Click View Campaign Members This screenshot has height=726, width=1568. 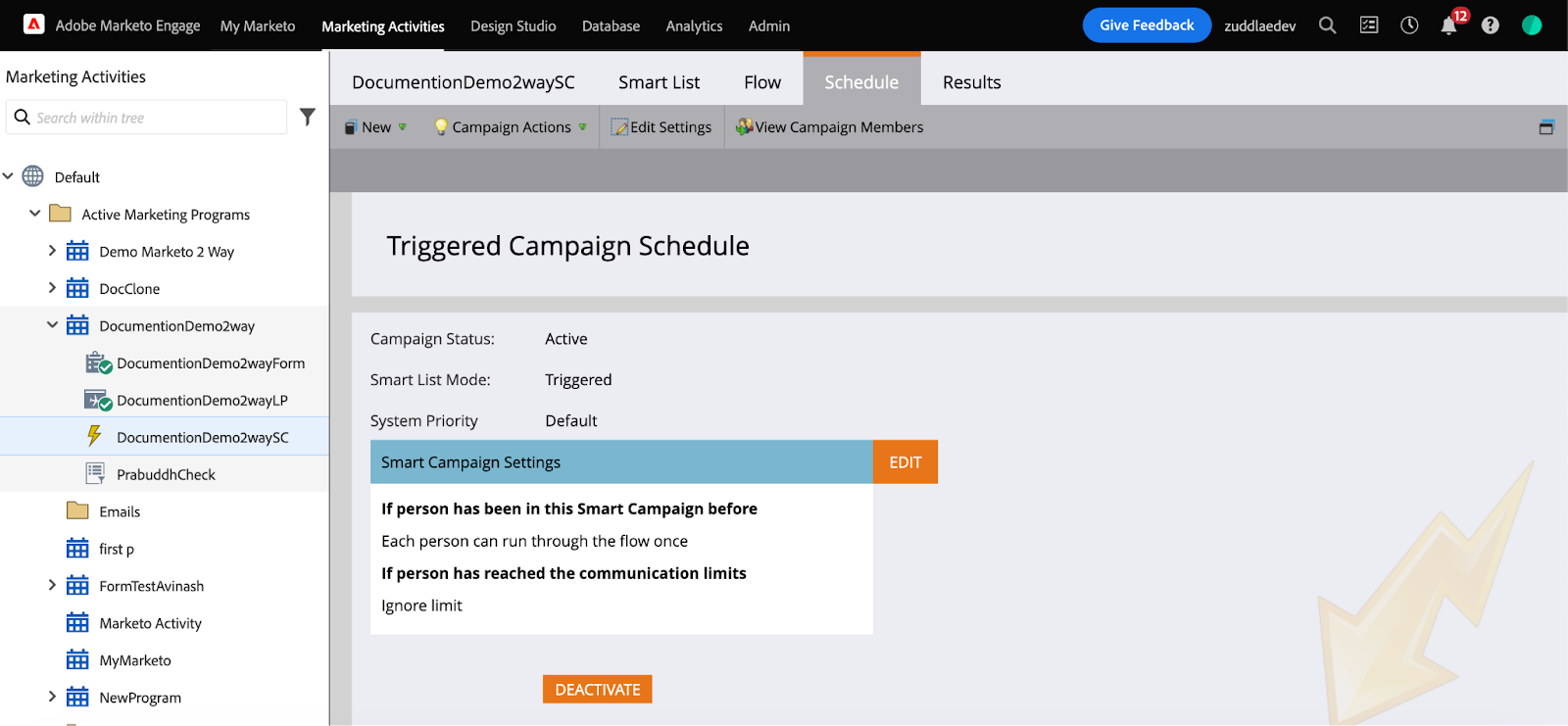click(x=829, y=127)
